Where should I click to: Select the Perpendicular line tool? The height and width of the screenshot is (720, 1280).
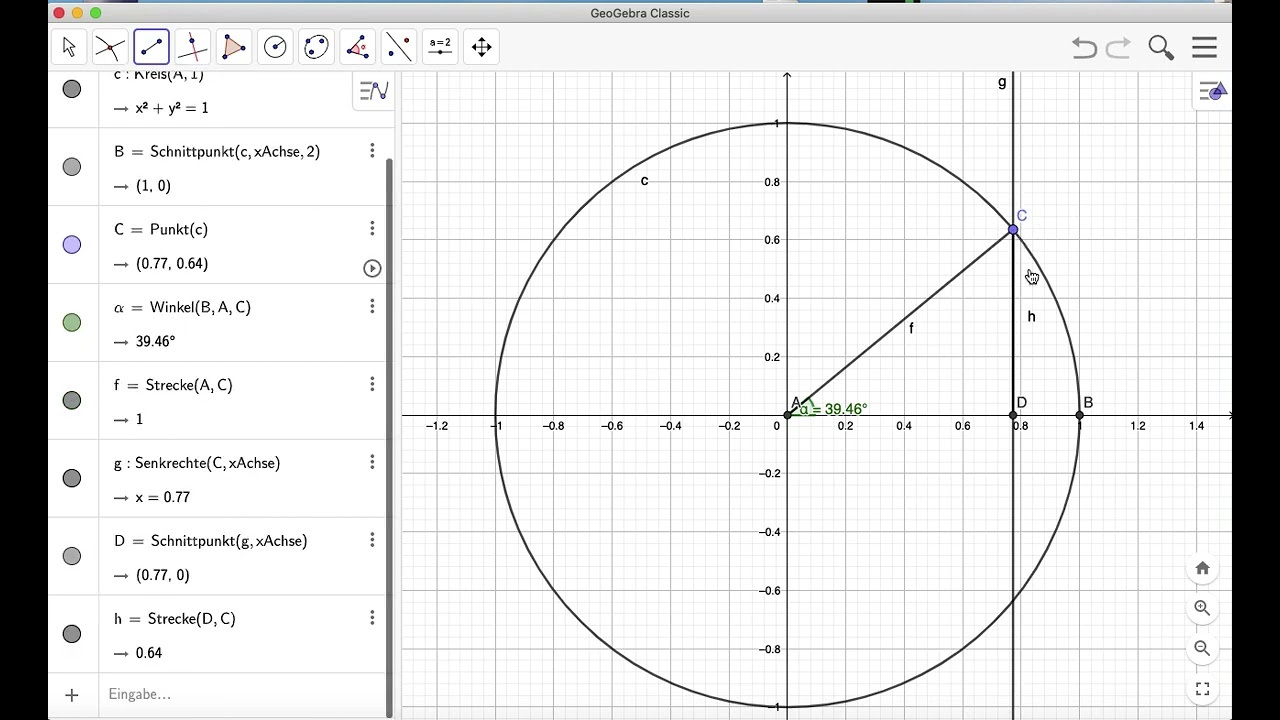[x=192, y=47]
